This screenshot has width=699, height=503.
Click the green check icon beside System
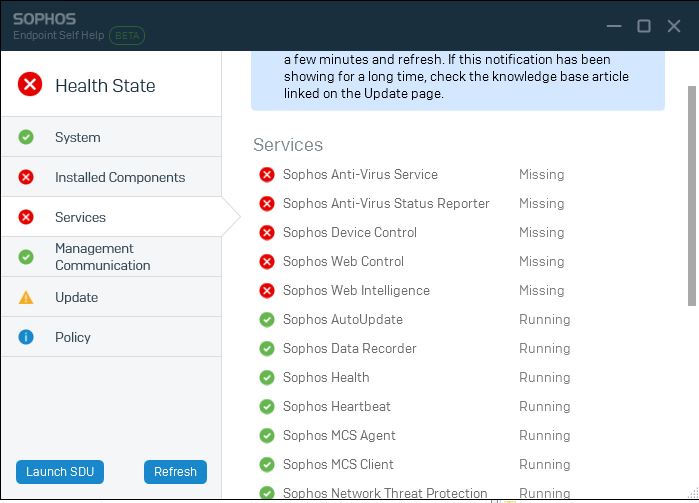tap(26, 137)
